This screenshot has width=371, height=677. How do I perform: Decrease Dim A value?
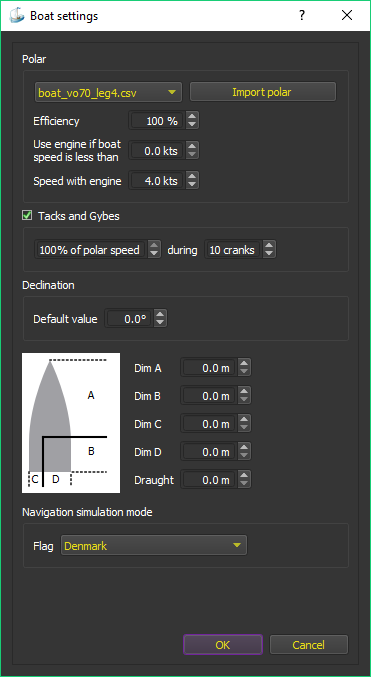[244, 372]
